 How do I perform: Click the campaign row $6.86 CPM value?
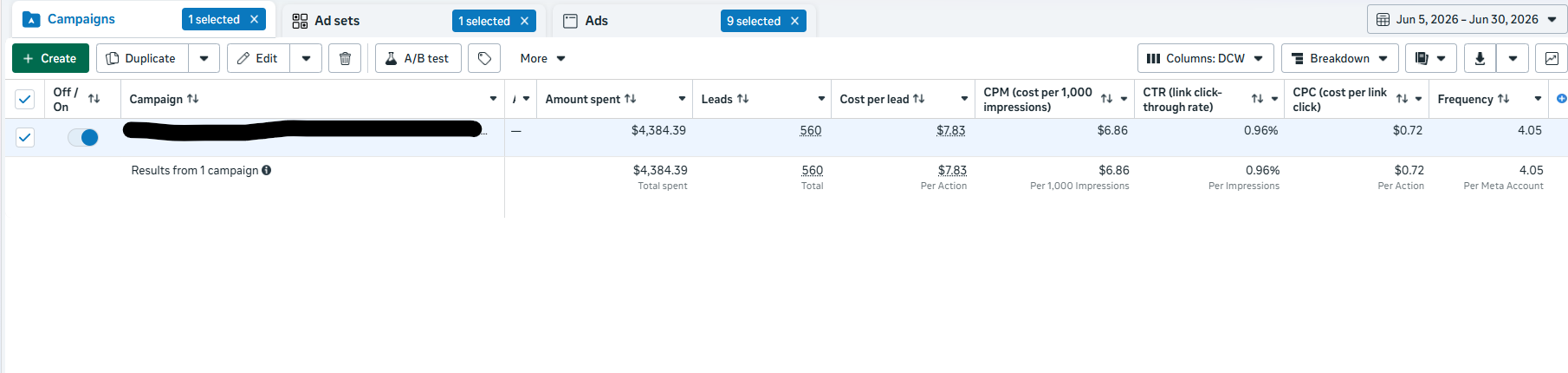click(1112, 130)
